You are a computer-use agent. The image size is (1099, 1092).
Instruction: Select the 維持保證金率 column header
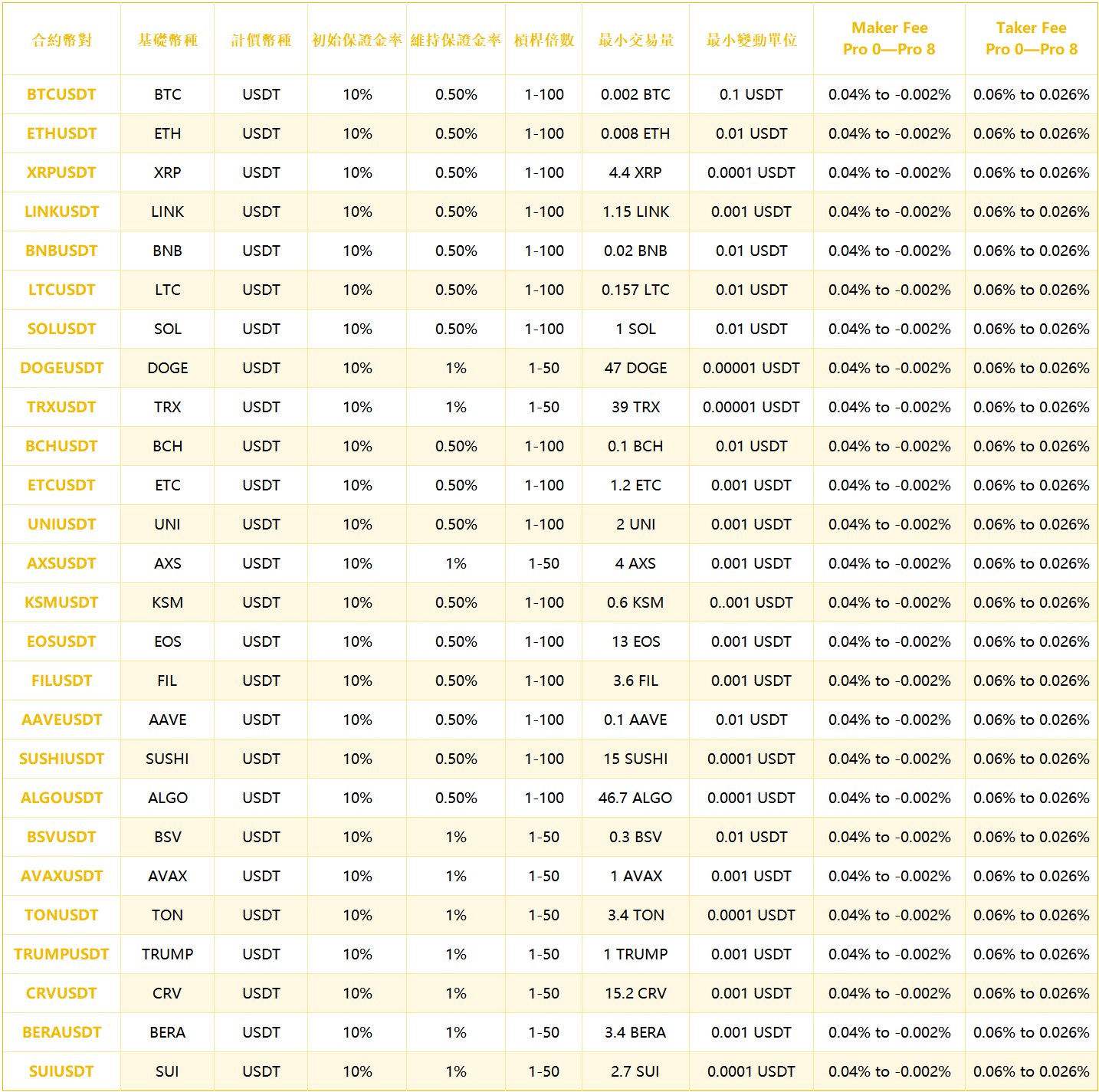click(x=456, y=40)
